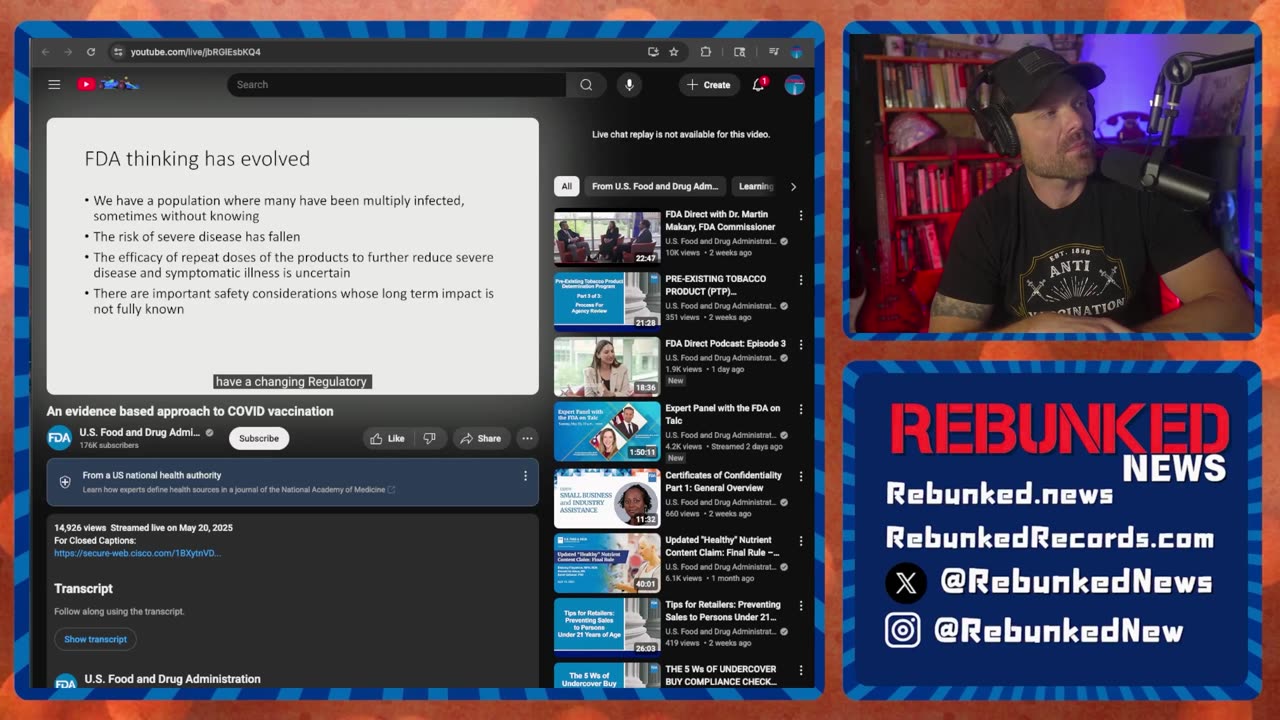
Task: Focus the youtube.com address bar URL
Action: [x=196, y=52]
